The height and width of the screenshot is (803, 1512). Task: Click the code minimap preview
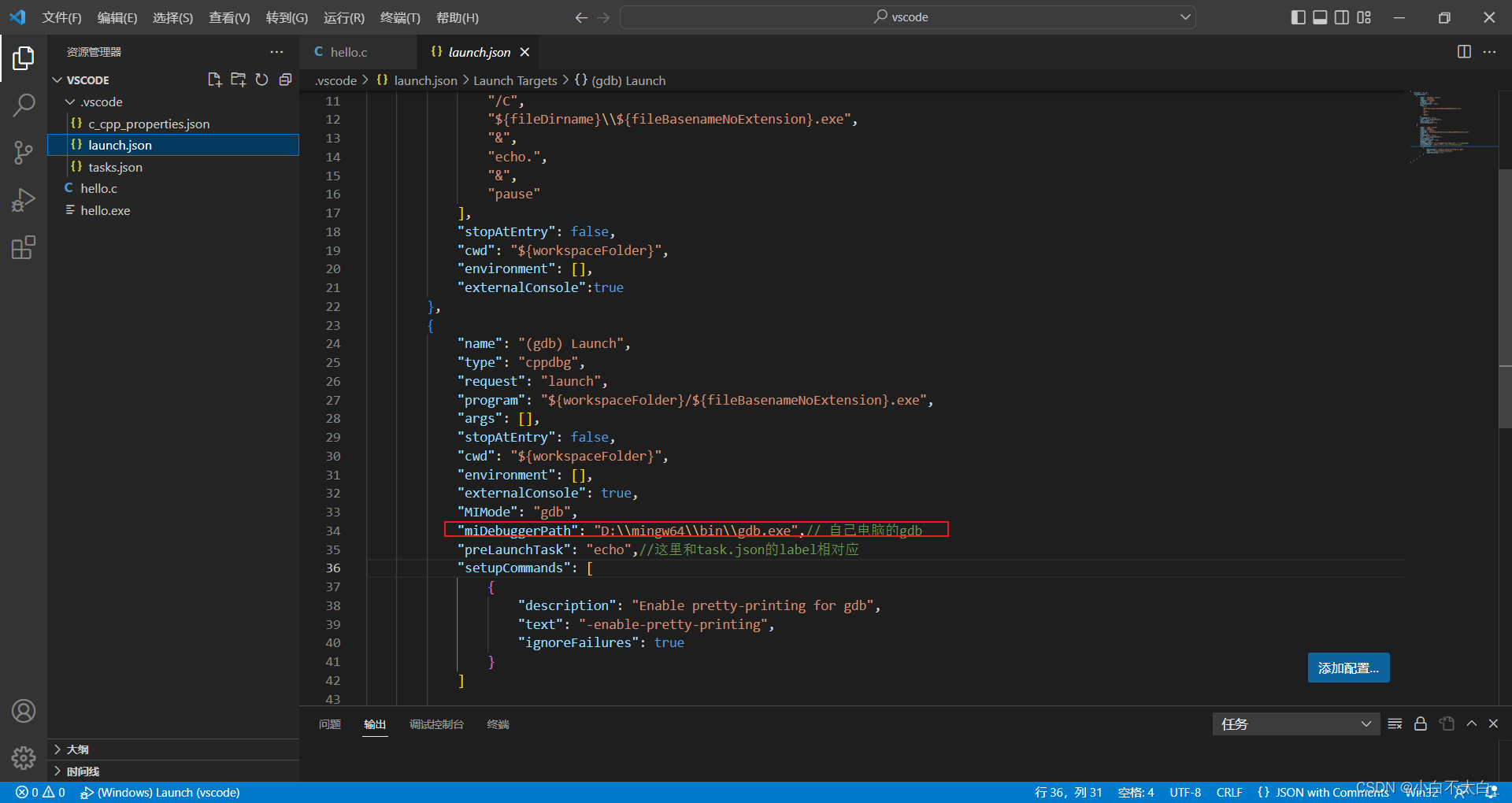tap(1453, 126)
